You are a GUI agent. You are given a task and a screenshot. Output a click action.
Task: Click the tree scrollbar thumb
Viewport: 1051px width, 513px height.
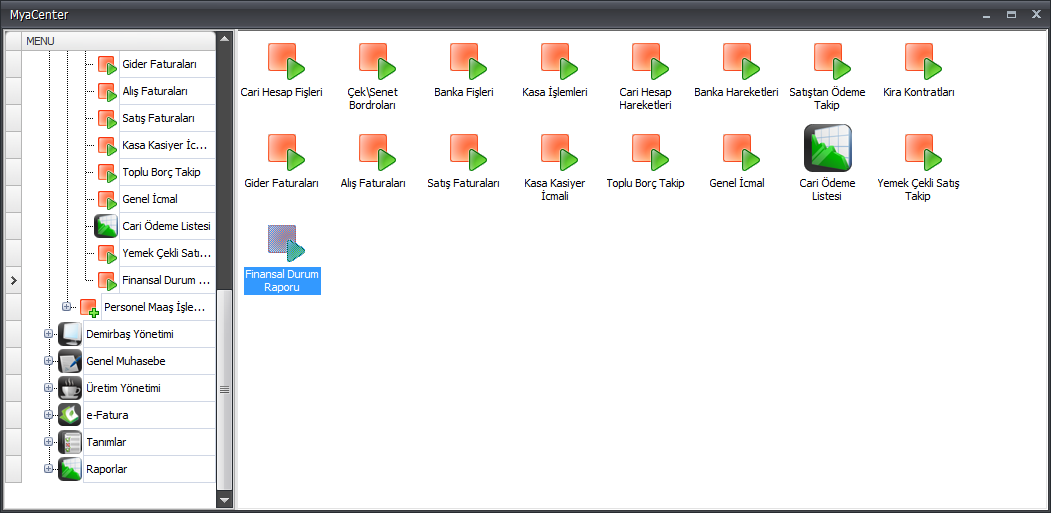pos(224,390)
